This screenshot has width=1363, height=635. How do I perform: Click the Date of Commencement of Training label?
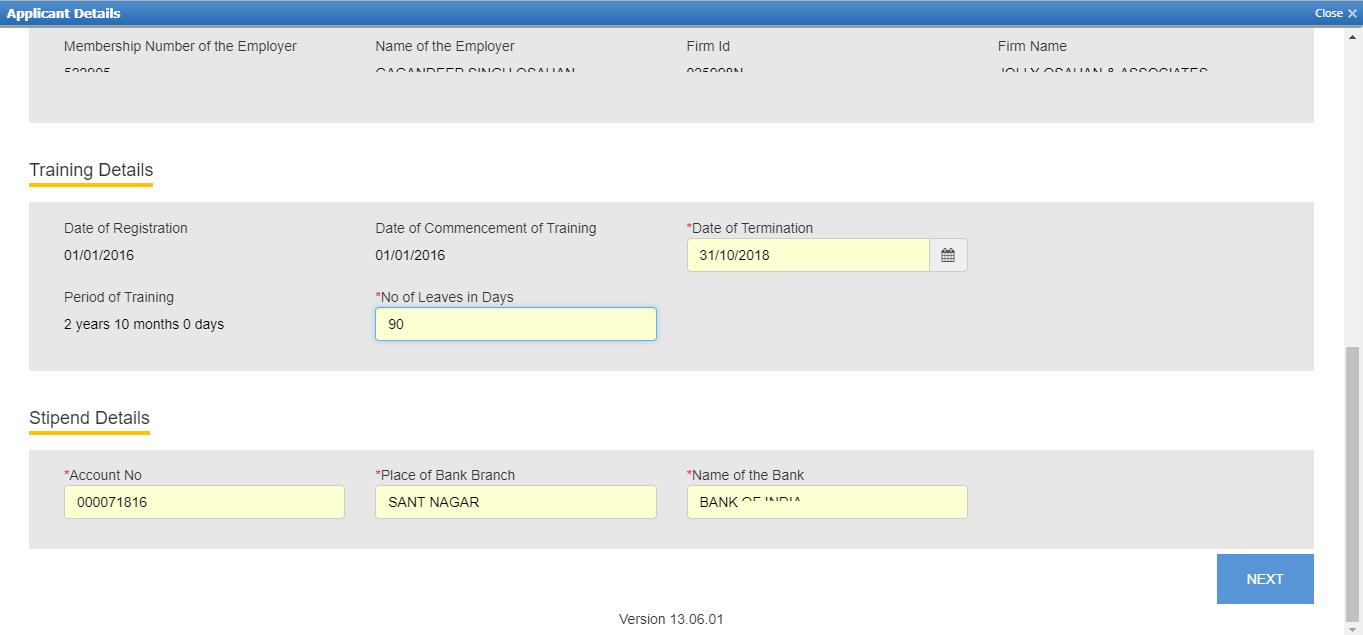(486, 228)
